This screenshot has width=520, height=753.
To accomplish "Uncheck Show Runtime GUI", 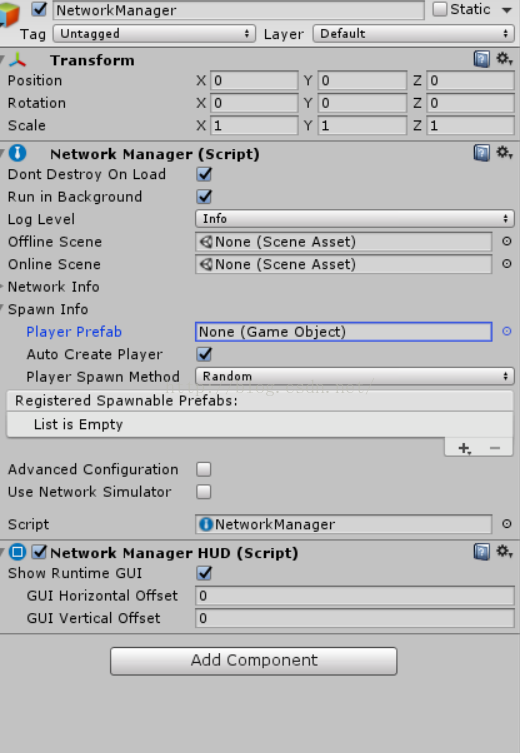I will pos(204,573).
